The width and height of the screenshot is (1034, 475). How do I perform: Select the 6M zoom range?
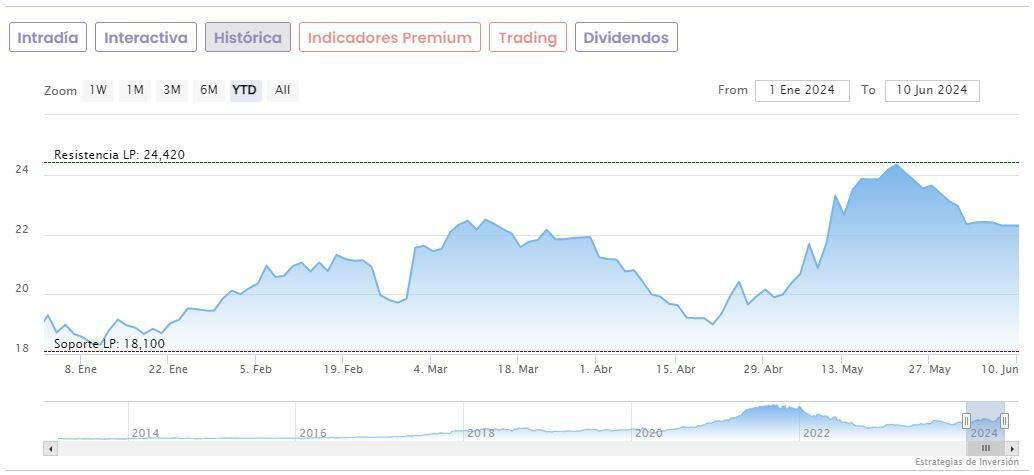point(208,90)
